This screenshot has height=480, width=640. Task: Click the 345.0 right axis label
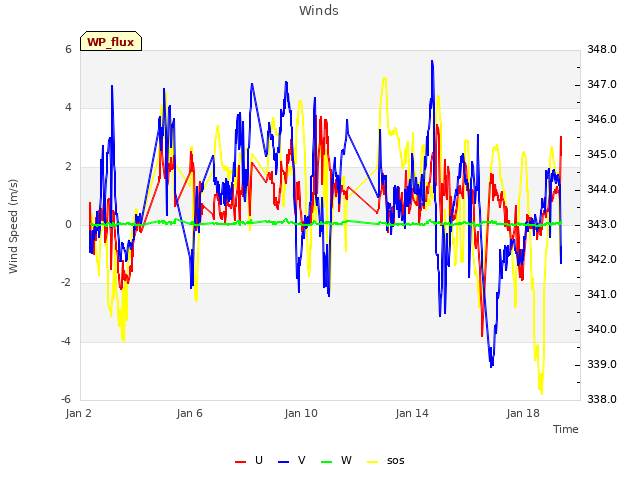(602, 155)
